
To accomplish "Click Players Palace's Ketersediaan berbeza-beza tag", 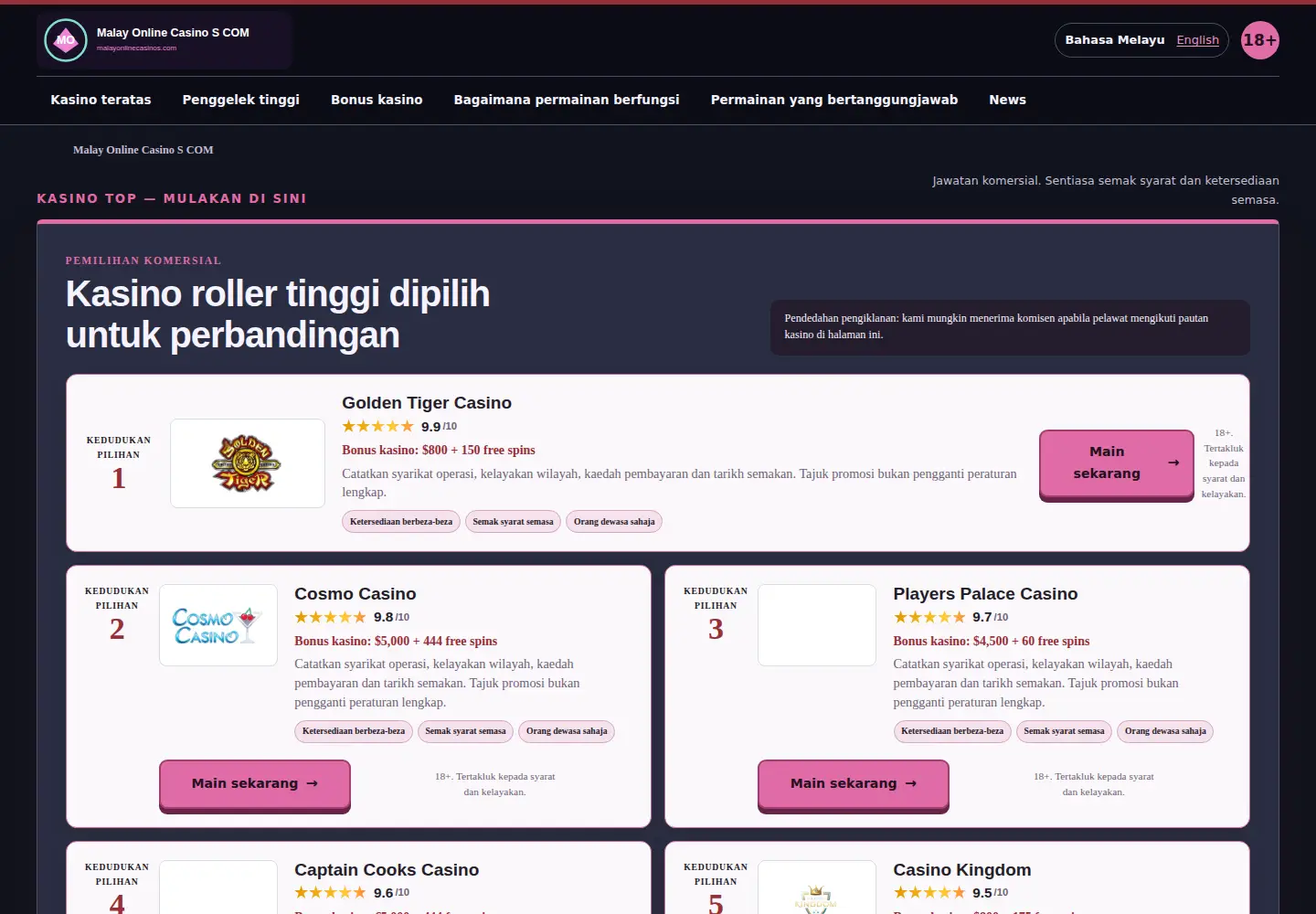I will (952, 731).
